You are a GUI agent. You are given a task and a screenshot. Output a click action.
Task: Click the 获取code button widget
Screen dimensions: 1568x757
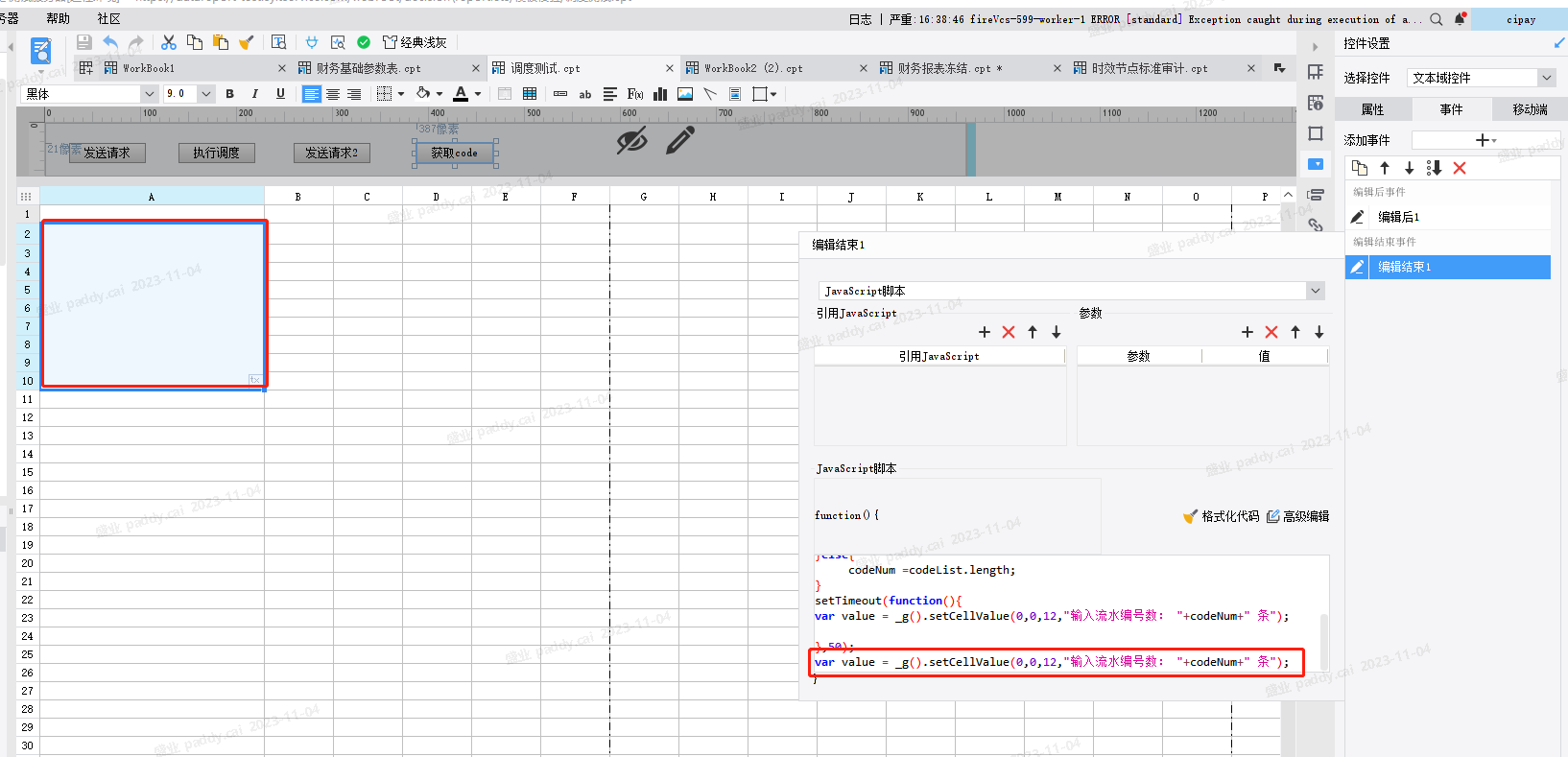pyautogui.click(x=455, y=153)
